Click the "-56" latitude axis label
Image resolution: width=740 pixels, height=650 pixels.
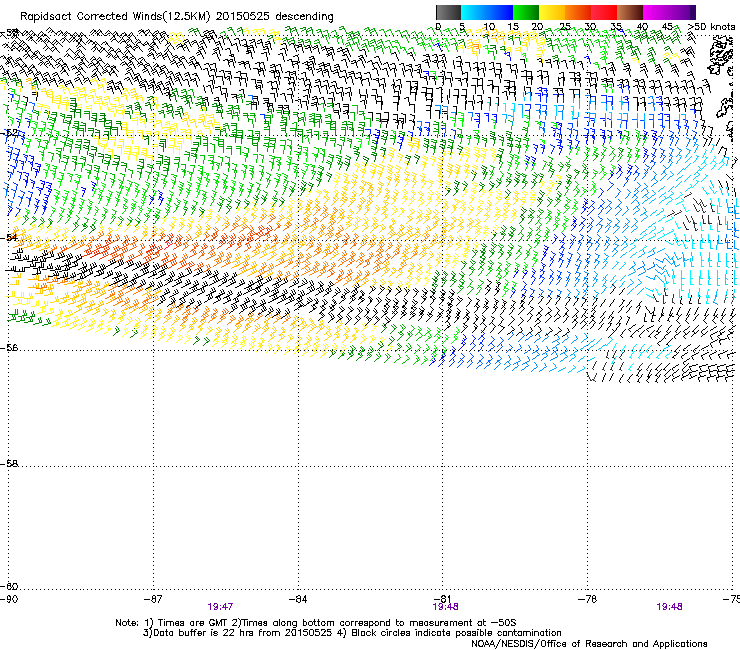9,348
